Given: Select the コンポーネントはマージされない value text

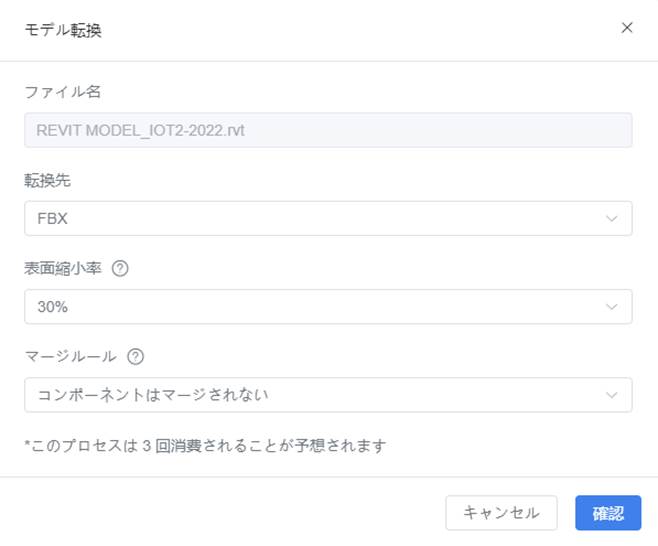Looking at the screenshot, I should [x=153, y=395].
